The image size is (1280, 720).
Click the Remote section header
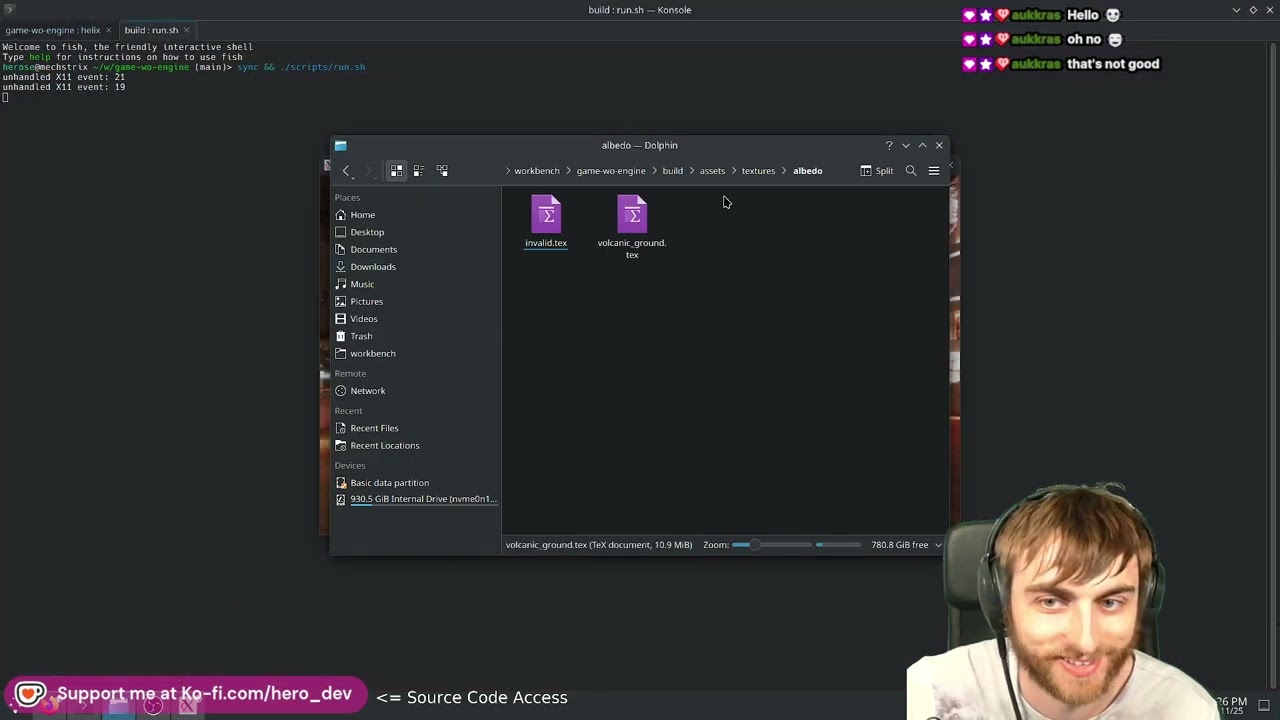[x=350, y=374]
